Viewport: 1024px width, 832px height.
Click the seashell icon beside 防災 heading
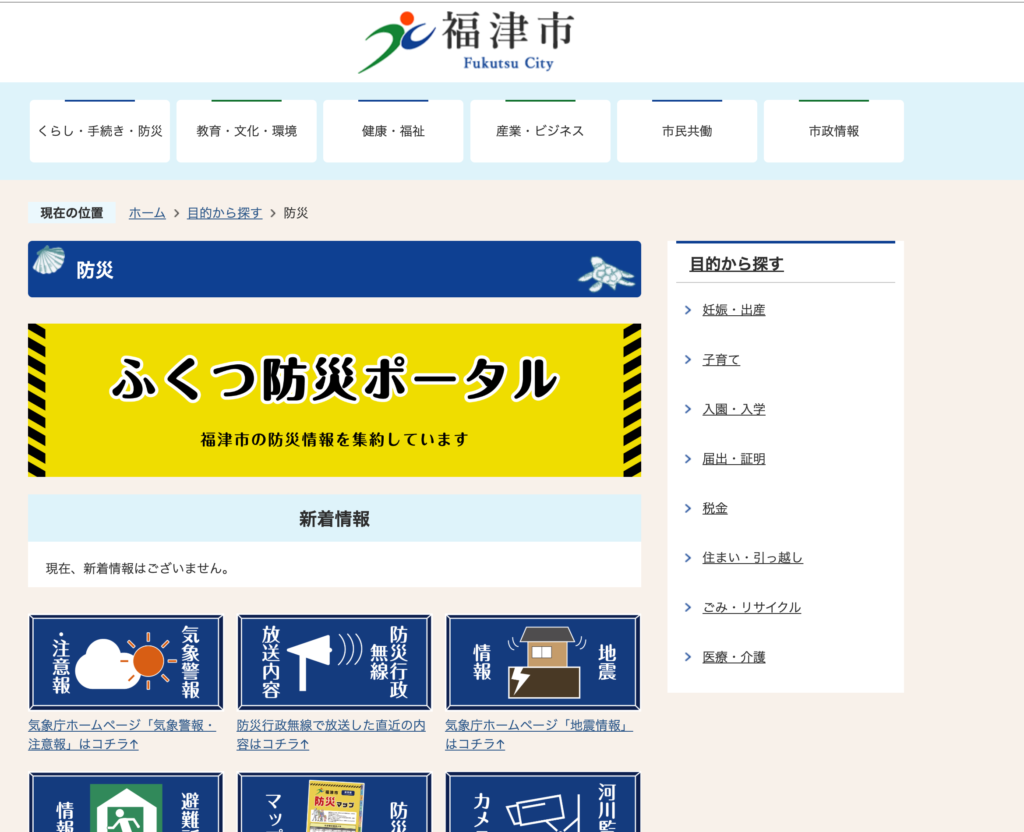pyautogui.click(x=49, y=262)
